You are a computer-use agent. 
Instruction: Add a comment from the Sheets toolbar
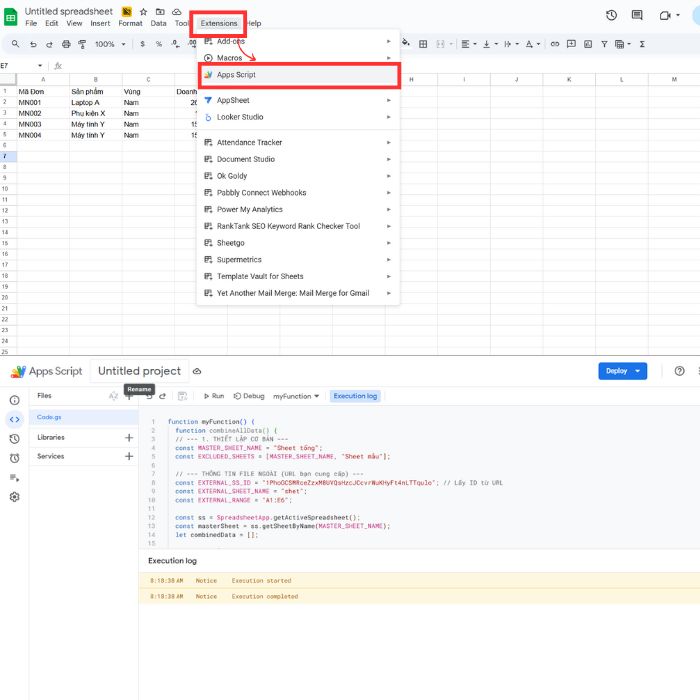click(x=571, y=44)
